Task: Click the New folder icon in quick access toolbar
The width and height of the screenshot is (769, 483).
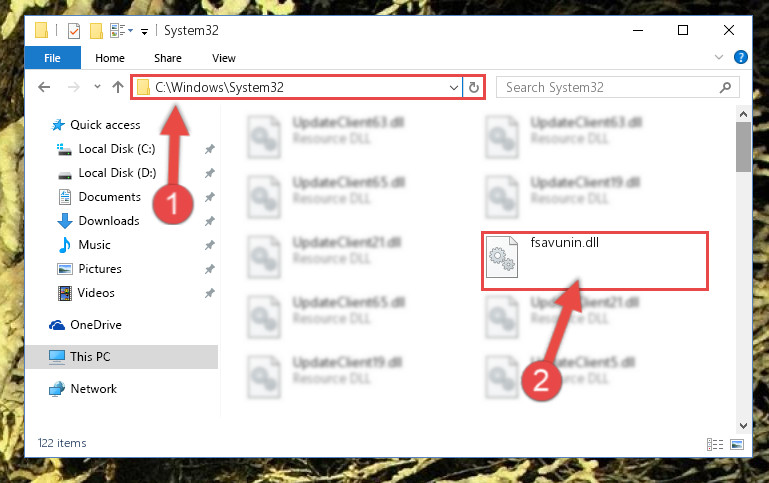Action: tap(96, 31)
